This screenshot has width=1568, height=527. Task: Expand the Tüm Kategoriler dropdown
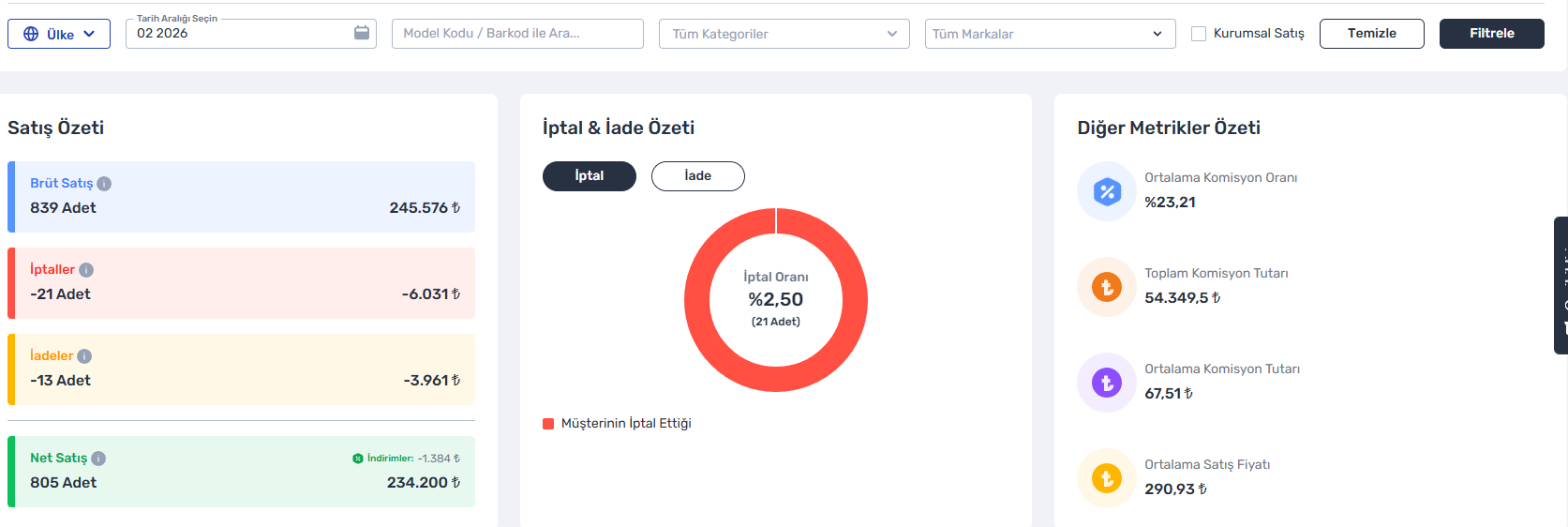tap(784, 34)
